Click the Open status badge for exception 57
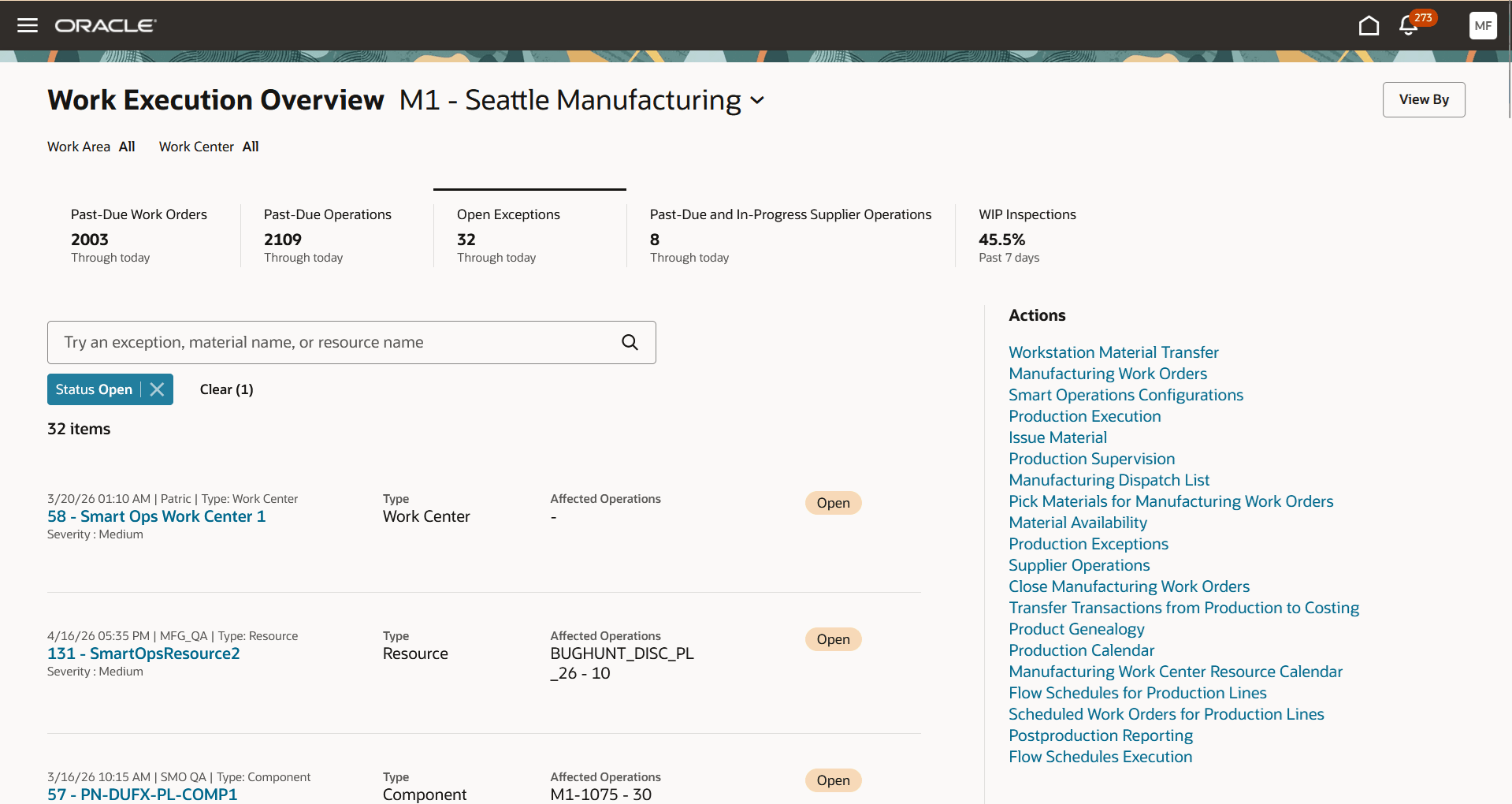Image resolution: width=1512 pixels, height=804 pixels. [x=833, y=780]
